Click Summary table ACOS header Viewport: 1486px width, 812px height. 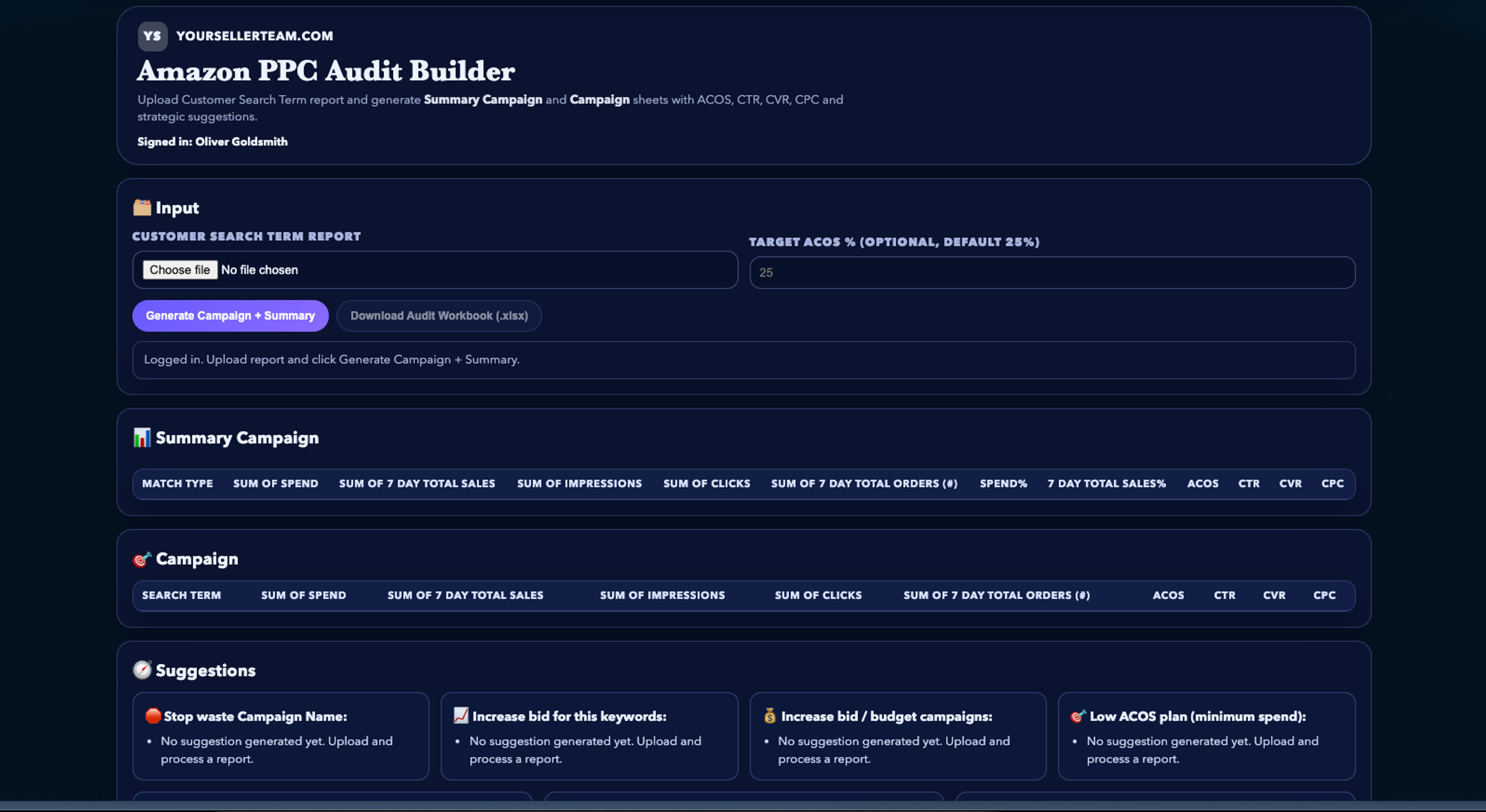pos(1203,483)
